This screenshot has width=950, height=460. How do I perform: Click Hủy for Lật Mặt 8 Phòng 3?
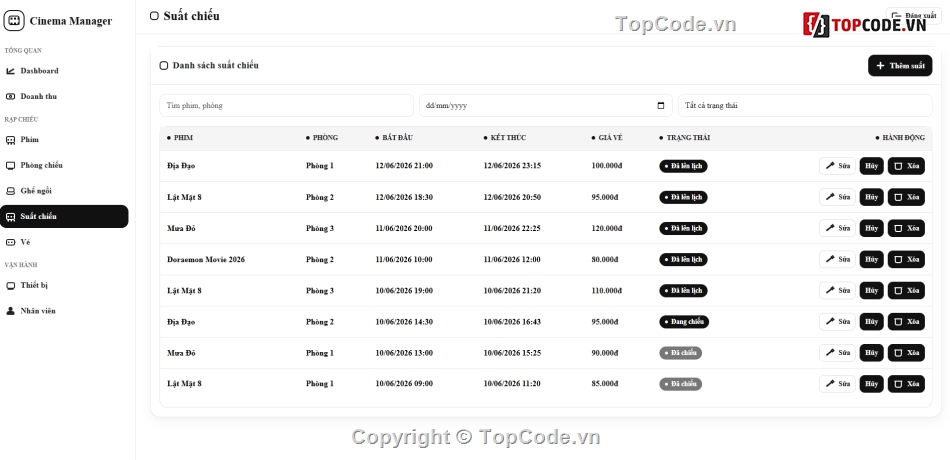click(871, 291)
